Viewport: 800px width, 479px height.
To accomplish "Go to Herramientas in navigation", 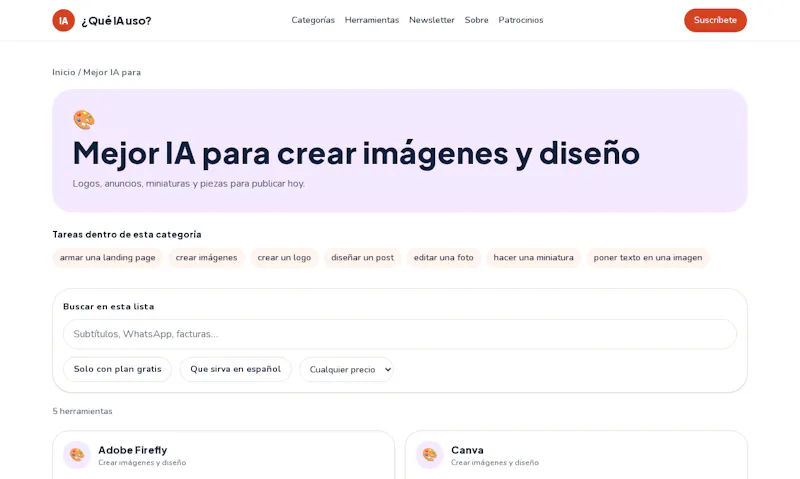I will (x=372, y=20).
